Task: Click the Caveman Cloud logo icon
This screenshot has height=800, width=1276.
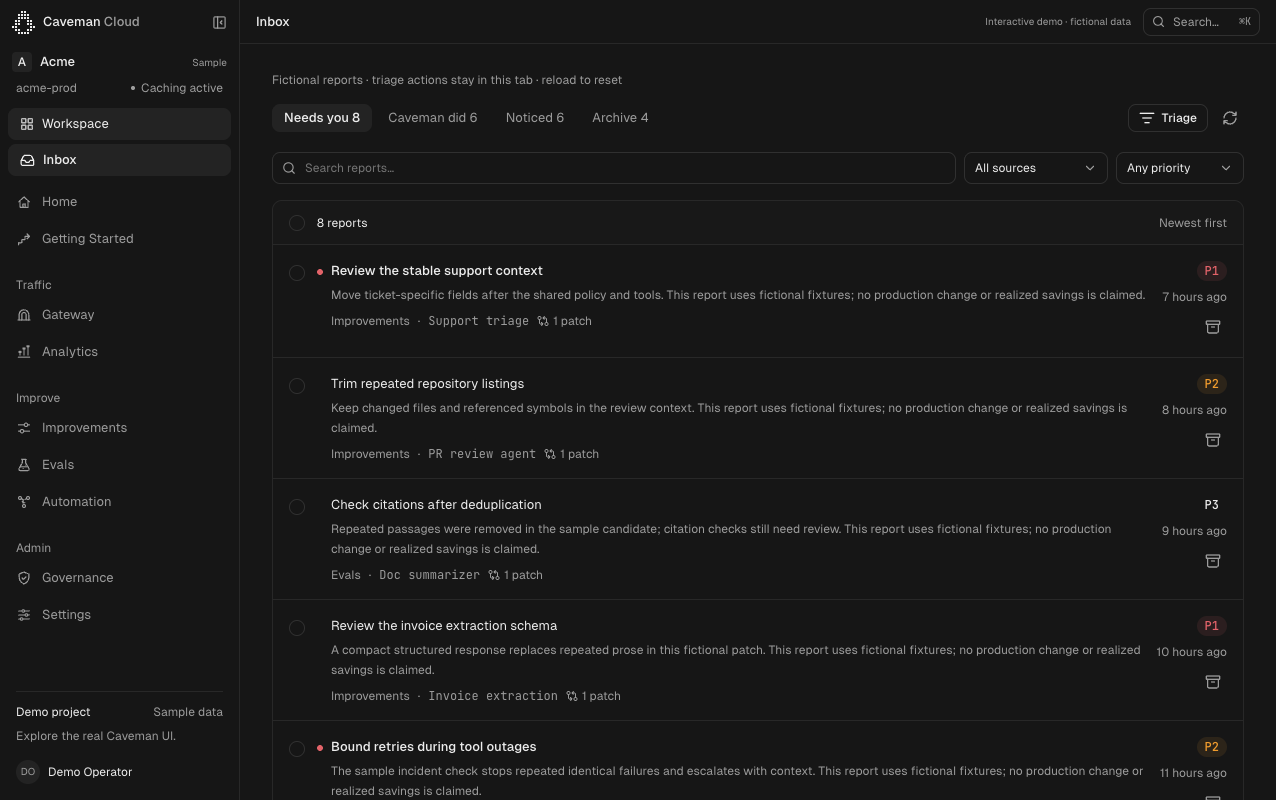Action: point(23,22)
